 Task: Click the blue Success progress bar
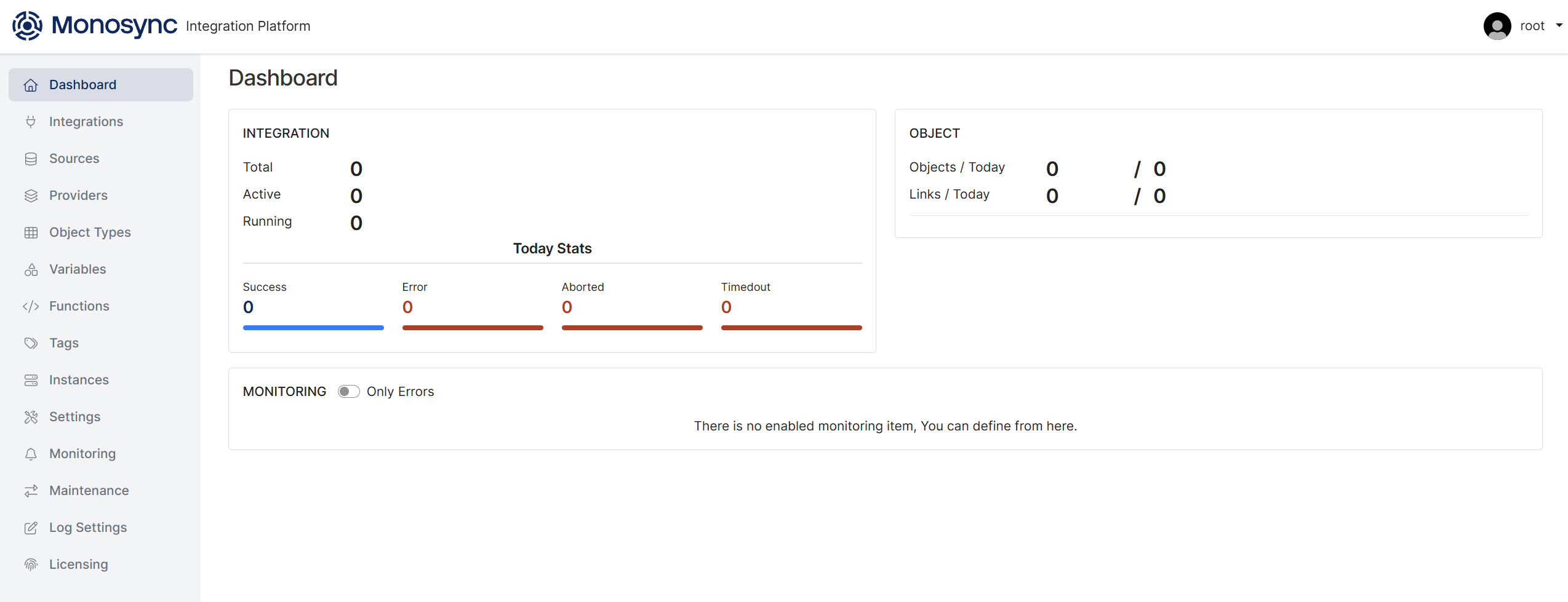click(313, 328)
